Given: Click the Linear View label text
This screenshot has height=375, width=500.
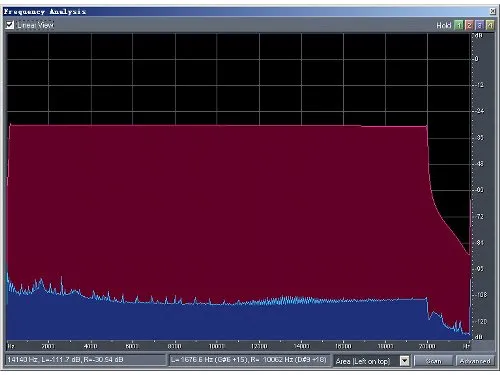Looking at the screenshot, I should click(x=35, y=25).
